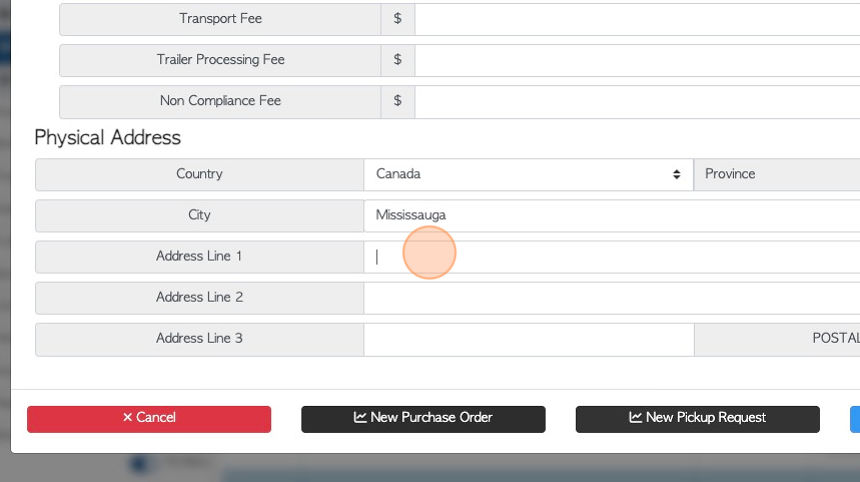
Task: Click the dollar sign beside Non Compliance Fee
Action: click(398, 101)
